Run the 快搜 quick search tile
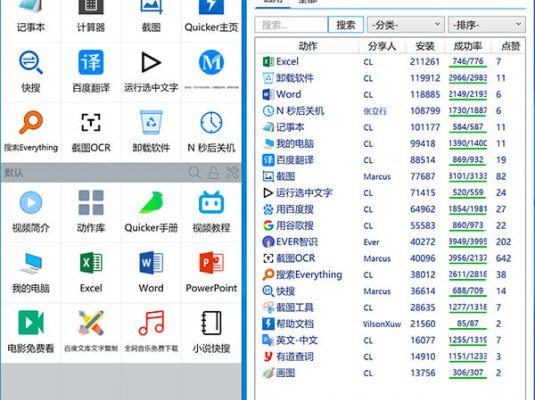The height and width of the screenshot is (400, 535). click(x=31, y=72)
